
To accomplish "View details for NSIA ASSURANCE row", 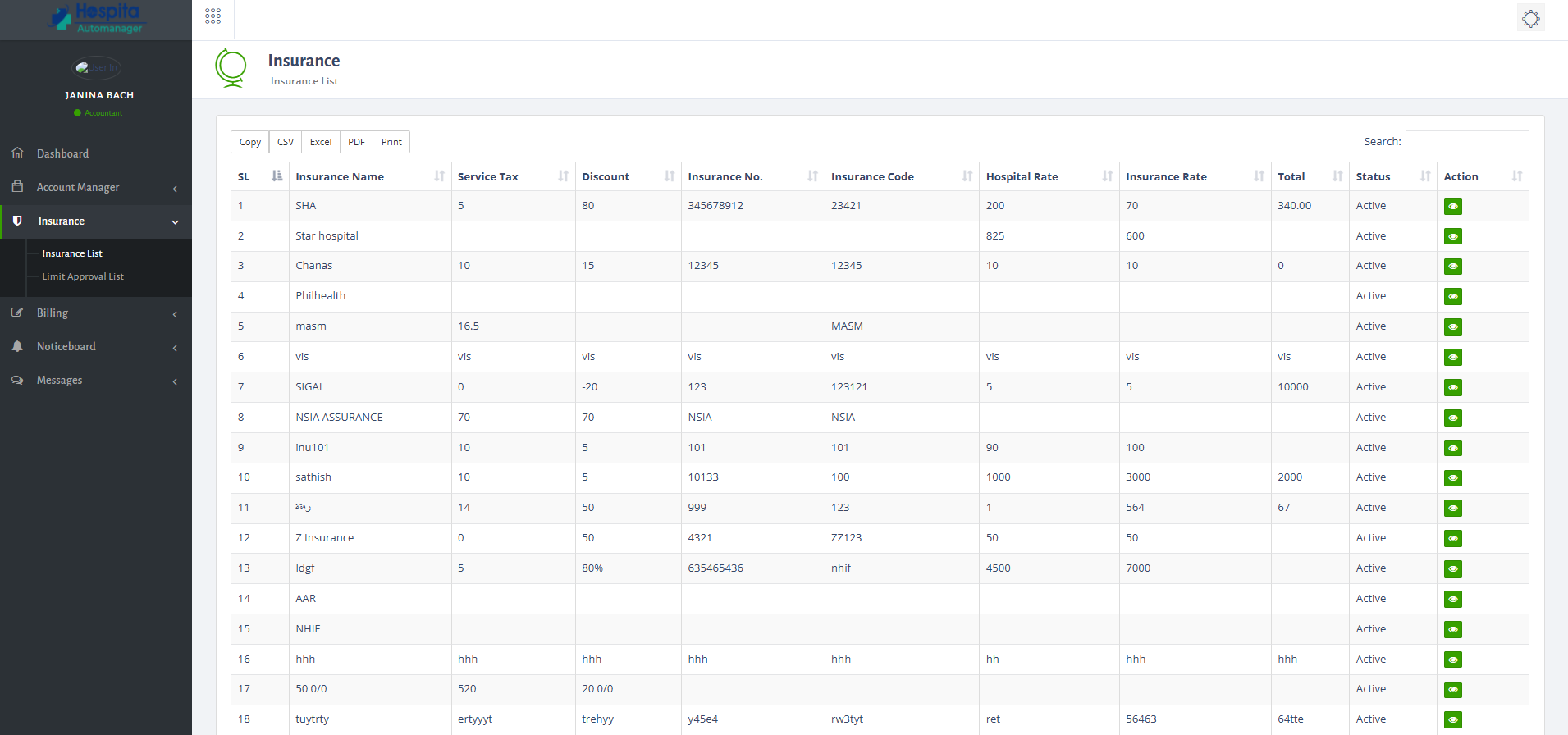I will (x=1453, y=418).
